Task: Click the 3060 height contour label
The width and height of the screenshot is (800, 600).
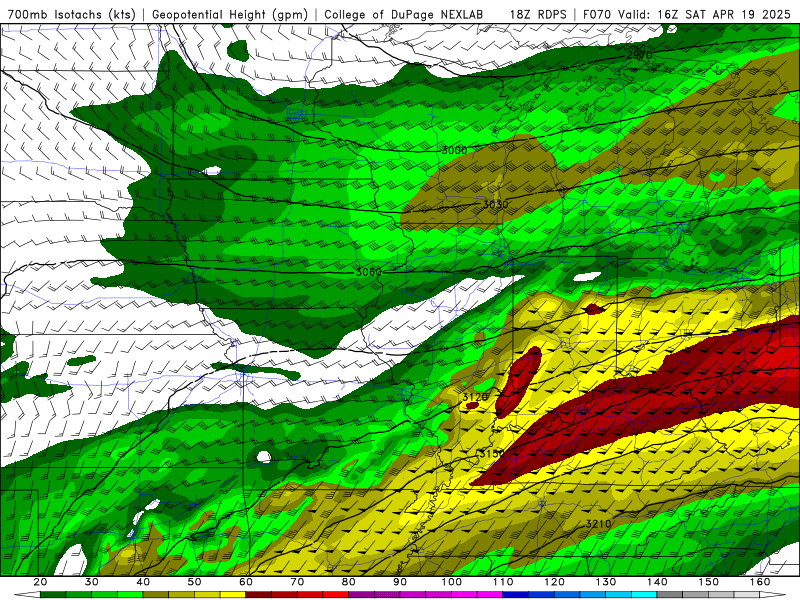Action: tap(368, 272)
